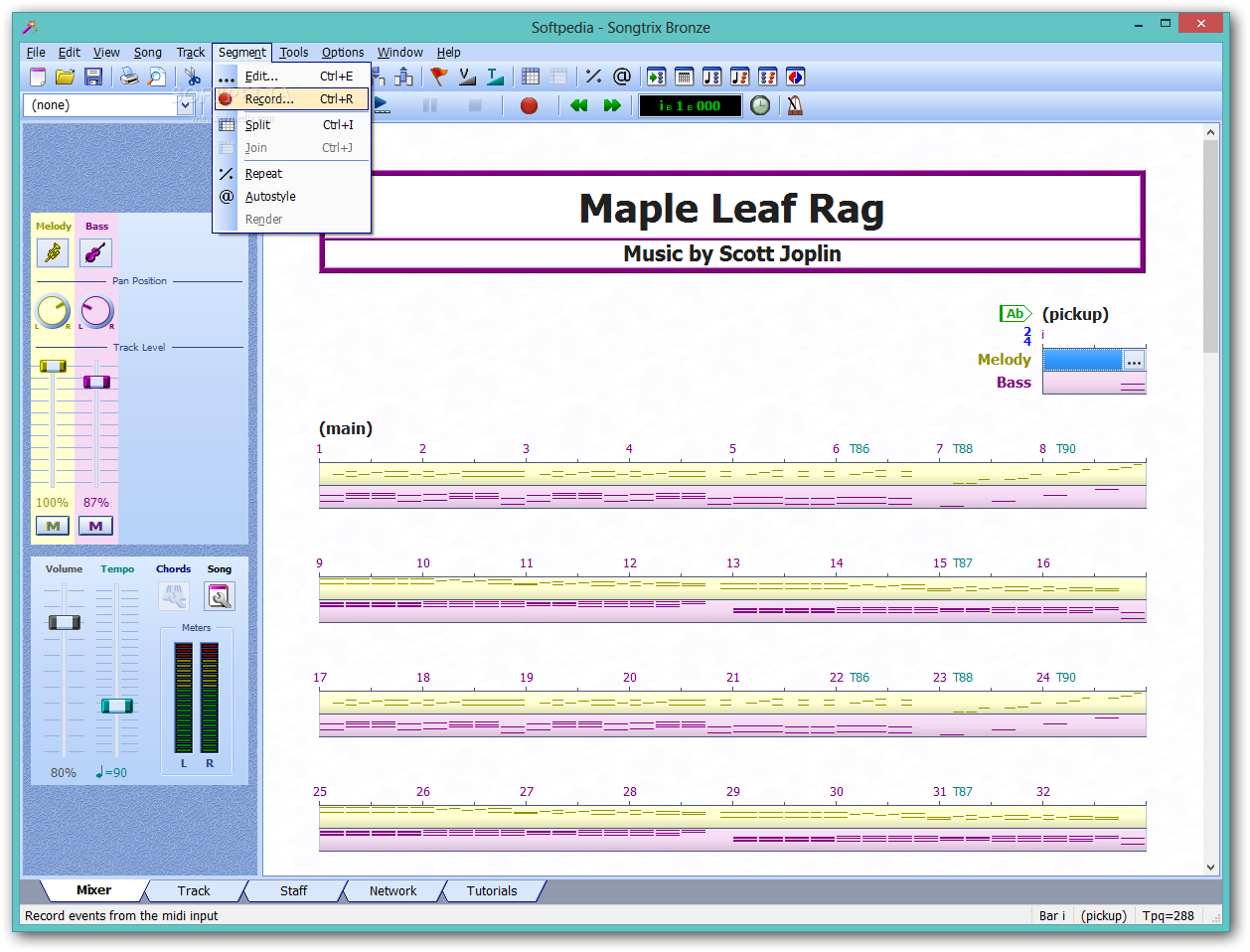Open the Edit menu in the menu bar
This screenshot has width=1250, height=952.
pos(70,53)
